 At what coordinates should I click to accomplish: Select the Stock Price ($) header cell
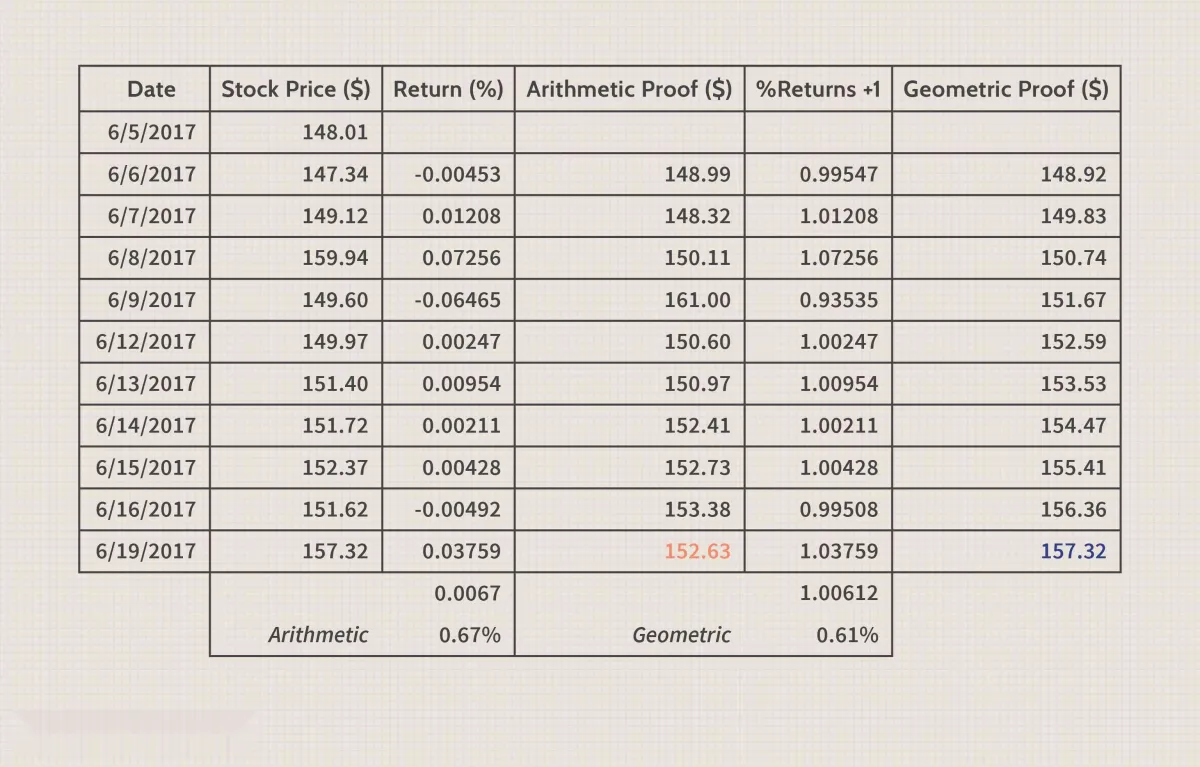[x=295, y=89]
